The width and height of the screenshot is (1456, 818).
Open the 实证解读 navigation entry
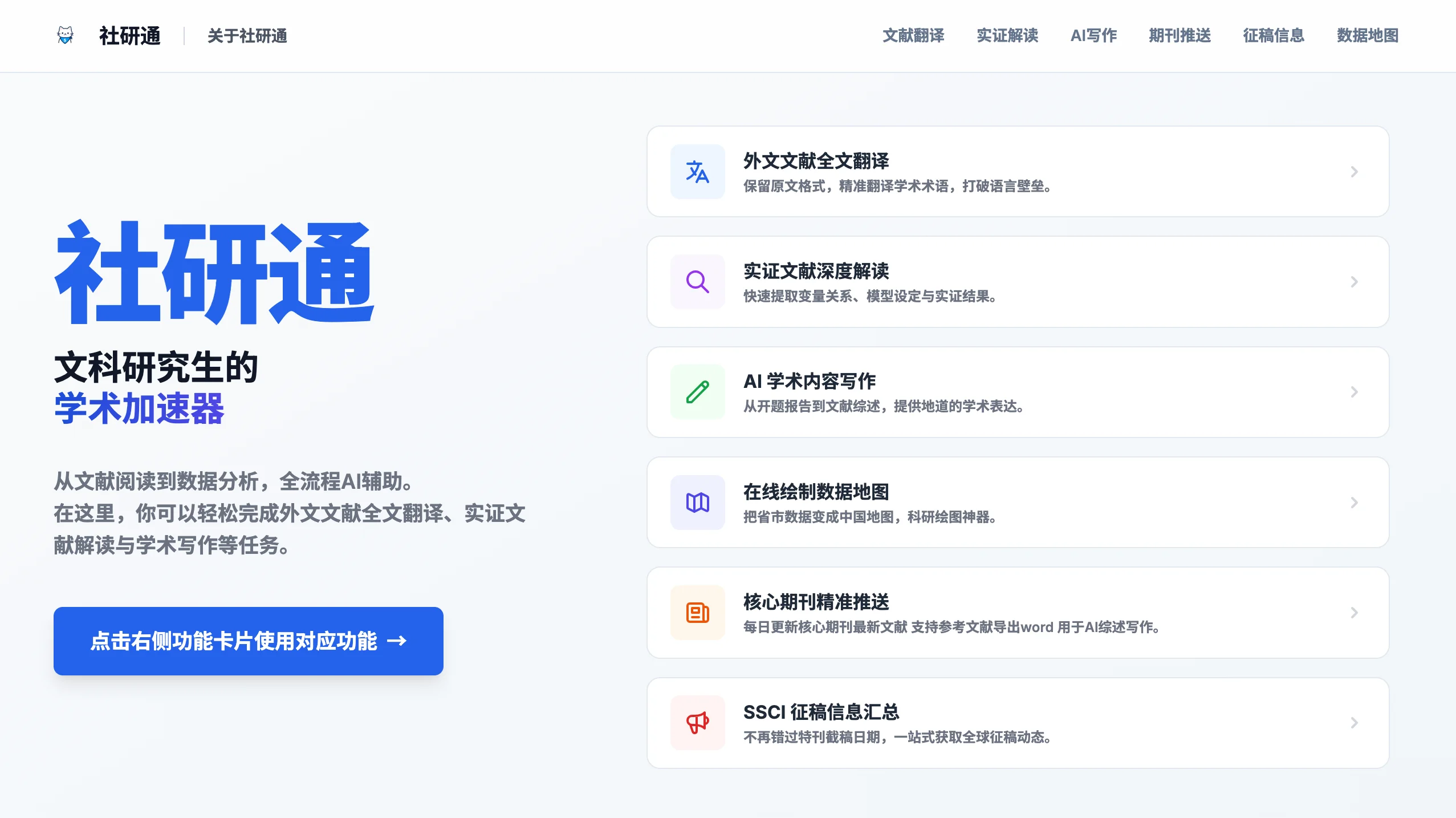point(1007,35)
